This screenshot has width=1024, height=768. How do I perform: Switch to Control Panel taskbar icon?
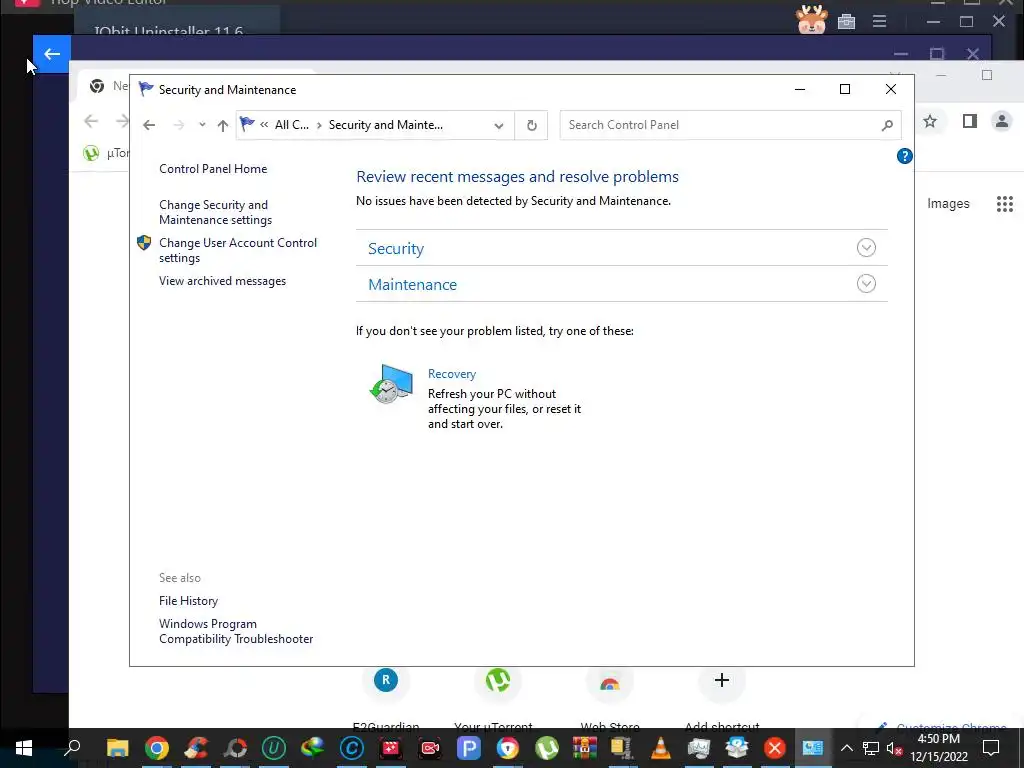[x=813, y=748]
